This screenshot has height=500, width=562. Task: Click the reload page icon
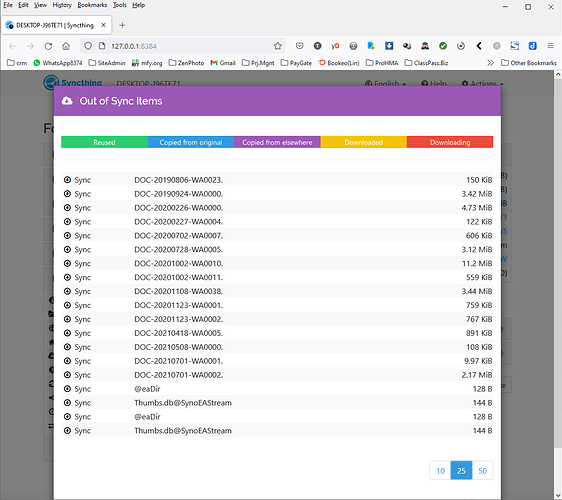(48, 46)
